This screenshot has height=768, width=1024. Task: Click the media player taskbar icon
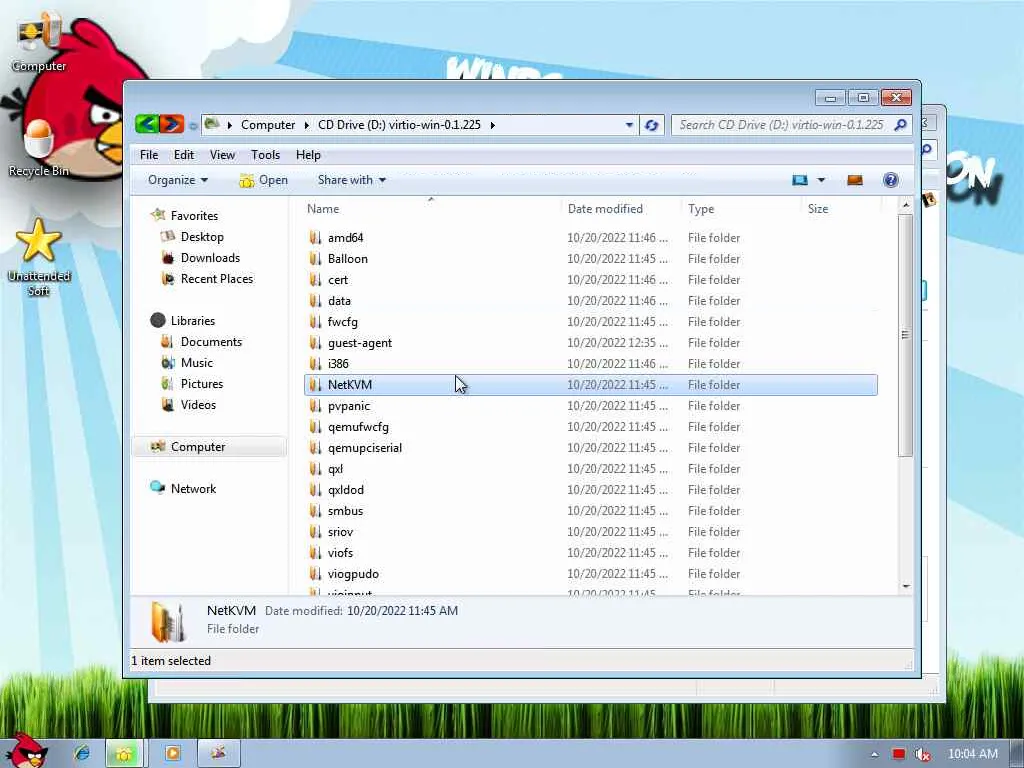coord(173,754)
